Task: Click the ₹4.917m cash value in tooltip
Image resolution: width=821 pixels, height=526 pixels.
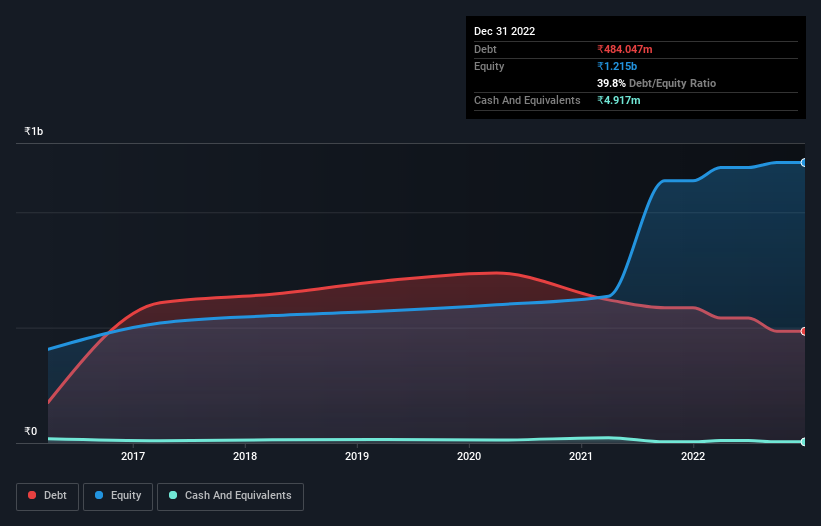Action: pyautogui.click(x=618, y=100)
